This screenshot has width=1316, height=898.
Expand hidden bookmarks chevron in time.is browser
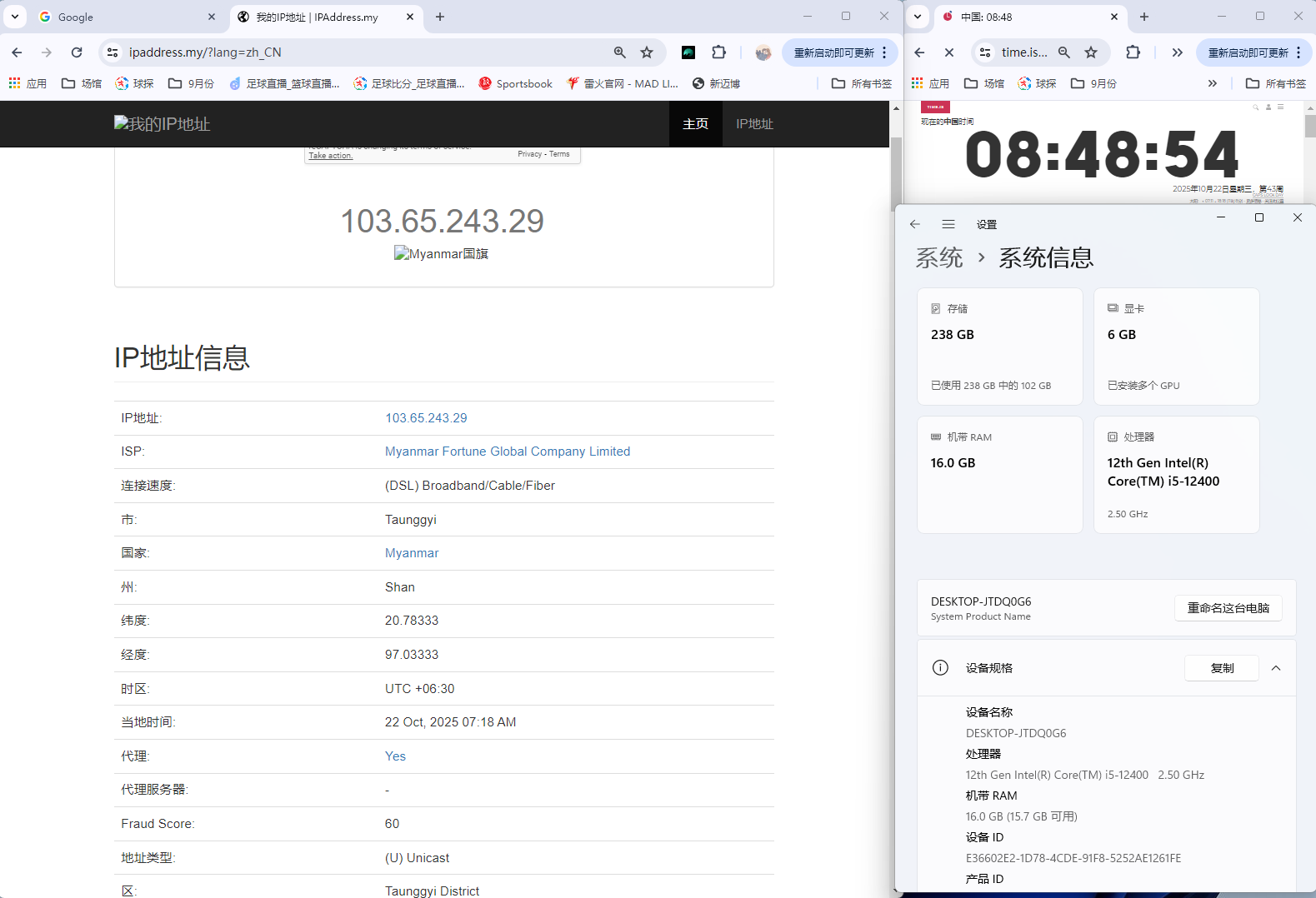pos(1212,83)
